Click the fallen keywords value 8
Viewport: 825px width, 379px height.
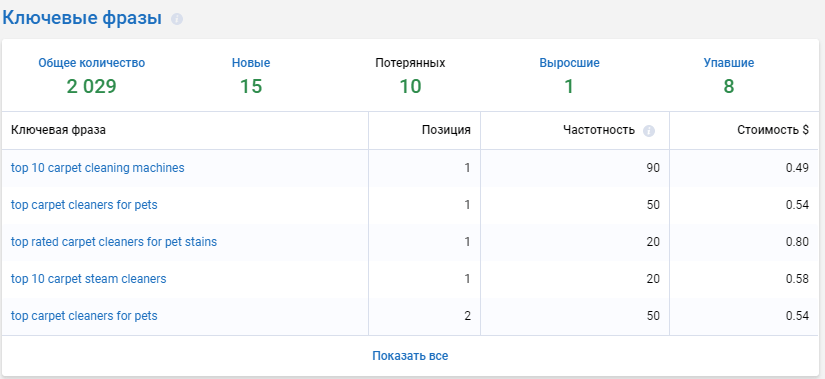[x=729, y=86]
